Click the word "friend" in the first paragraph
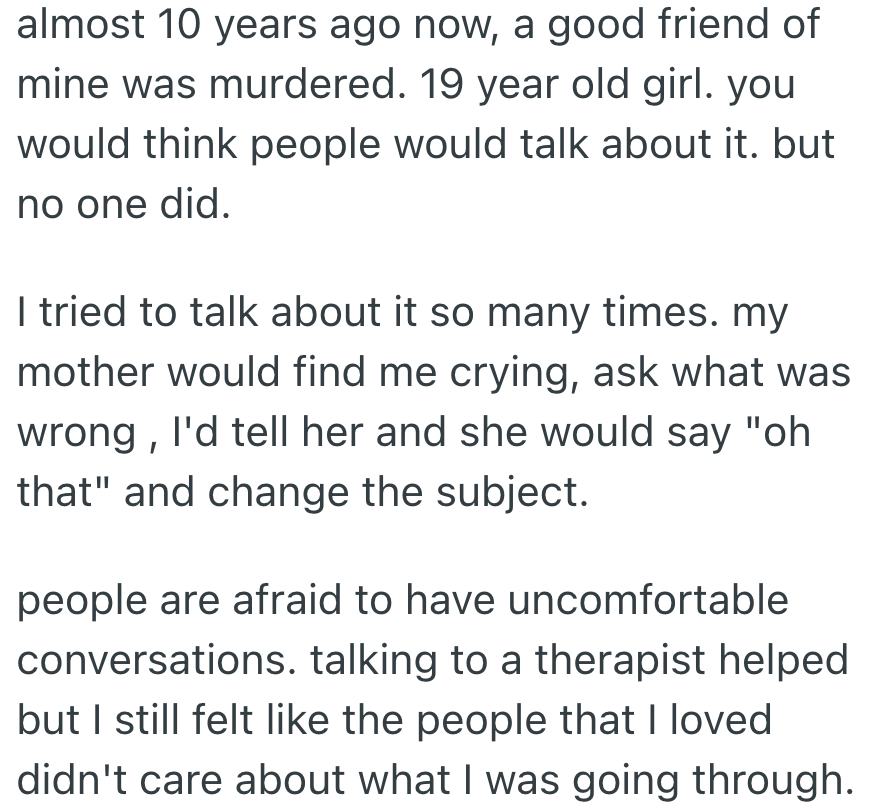Image resolution: width=878 pixels, height=808 pixels. 696,24
